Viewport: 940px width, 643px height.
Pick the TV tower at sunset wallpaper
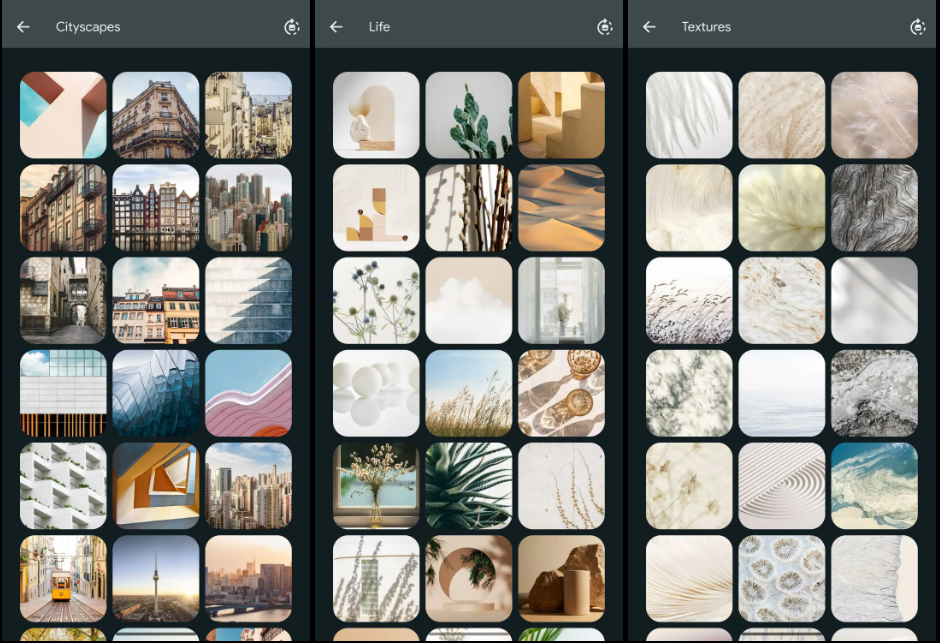pyautogui.click(x=156, y=578)
